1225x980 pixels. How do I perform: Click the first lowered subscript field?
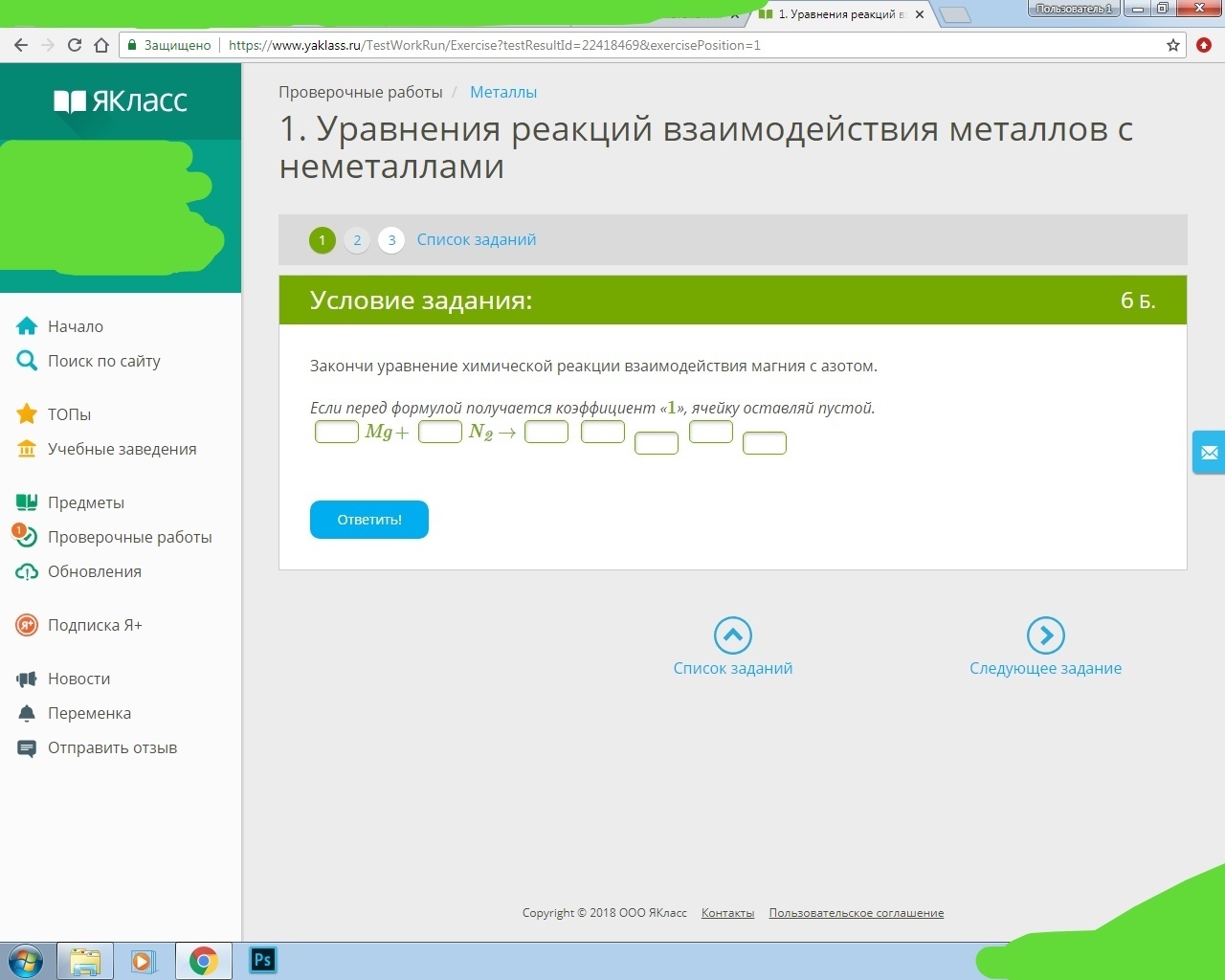click(x=657, y=443)
